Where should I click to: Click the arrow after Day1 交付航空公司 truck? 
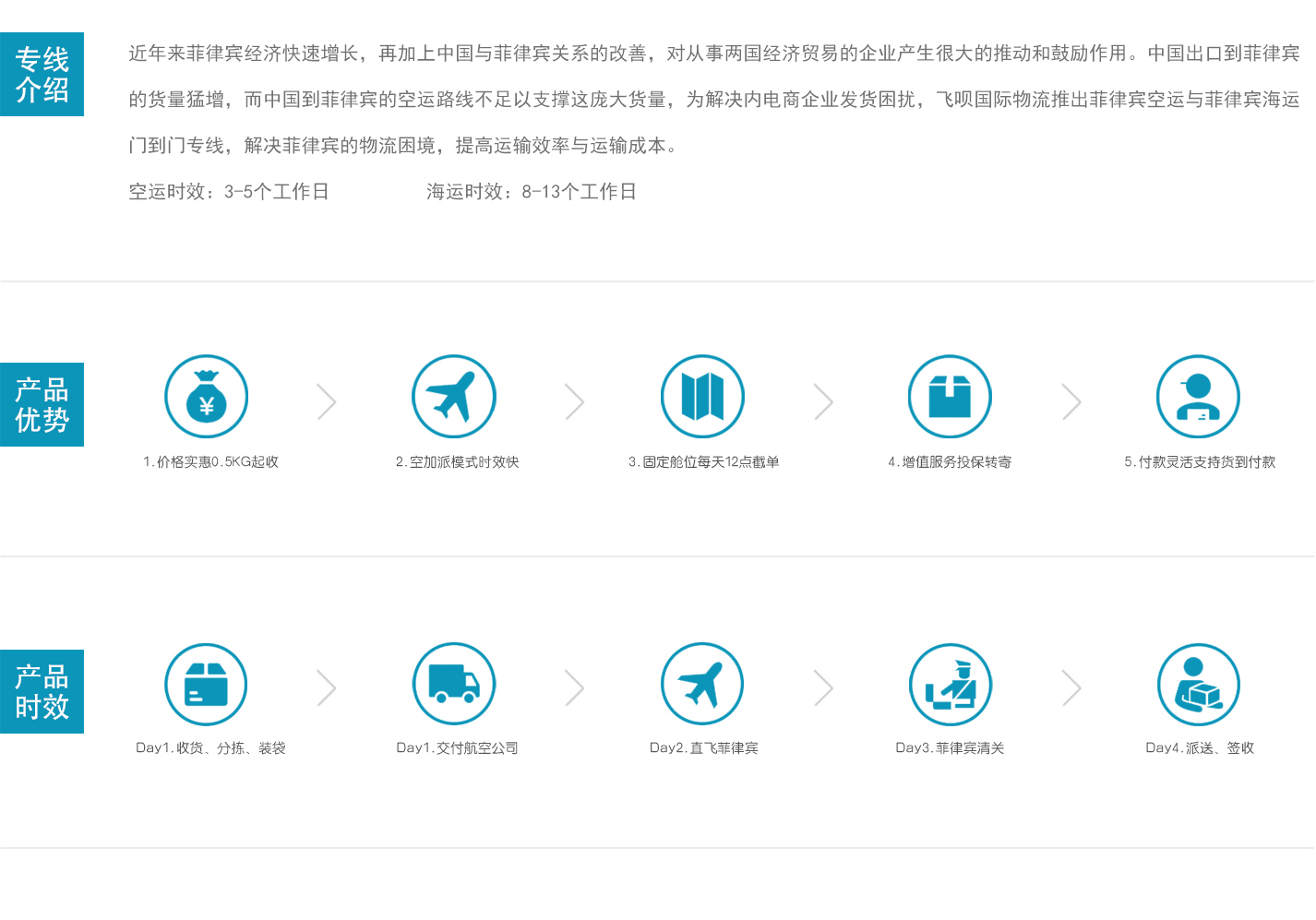pyautogui.click(x=575, y=688)
